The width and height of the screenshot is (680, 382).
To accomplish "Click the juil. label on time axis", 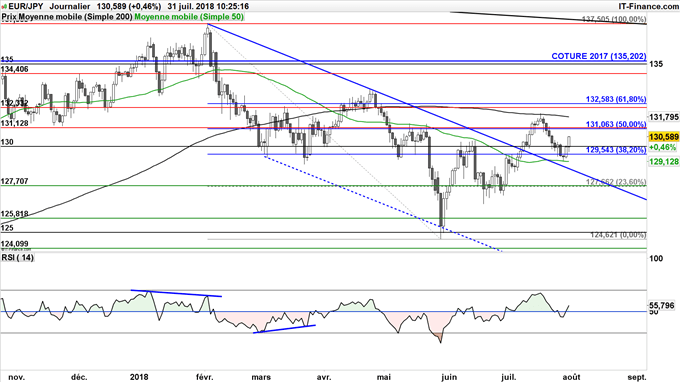I will coord(508,377).
